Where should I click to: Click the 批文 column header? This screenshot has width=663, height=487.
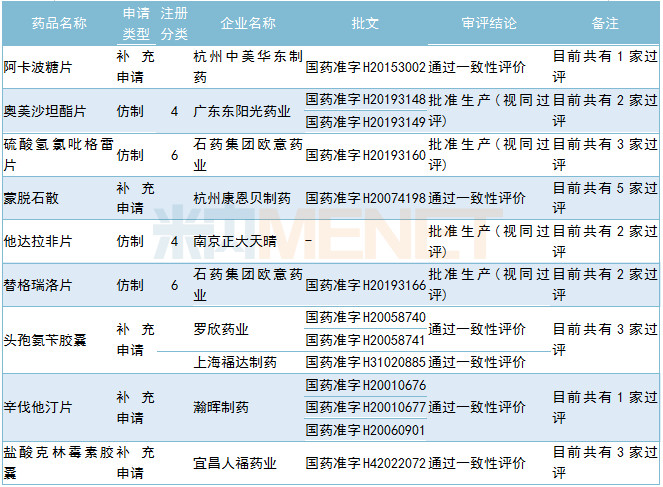[365, 23]
